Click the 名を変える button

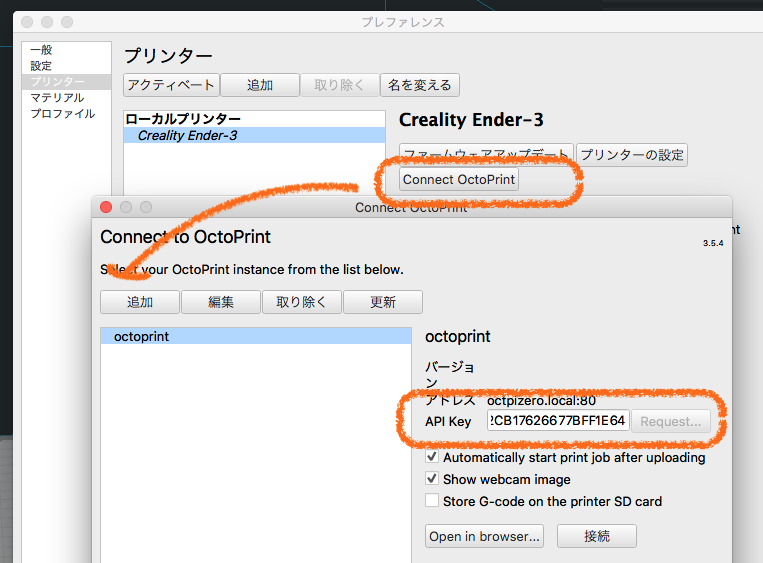(x=419, y=85)
